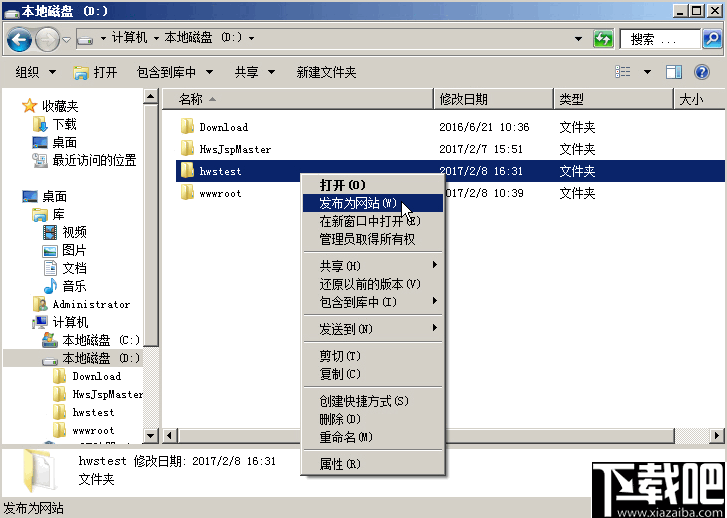Toggle the preview pane icon
This screenshot has height=518, width=727.
(674, 72)
